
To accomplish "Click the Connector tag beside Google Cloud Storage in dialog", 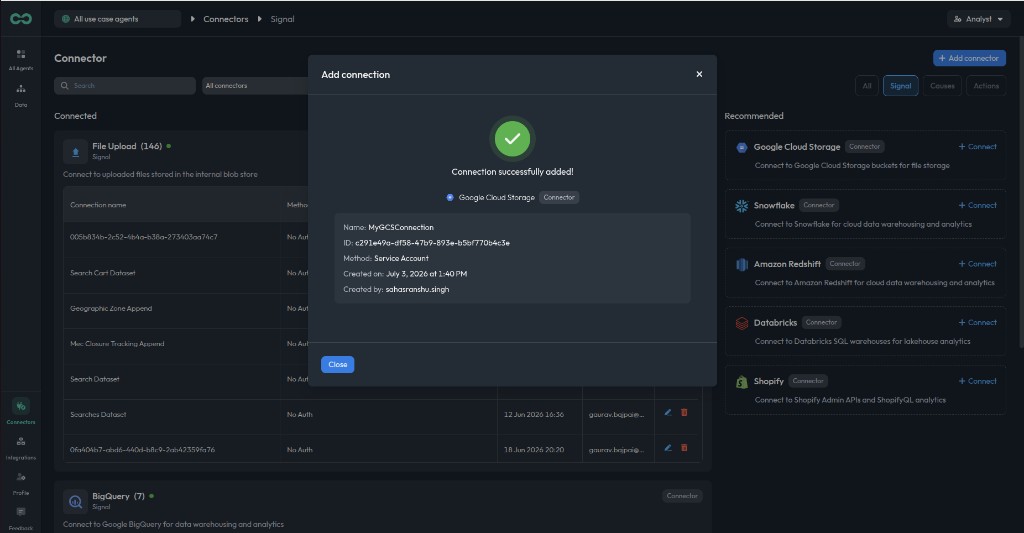I will click(x=559, y=197).
